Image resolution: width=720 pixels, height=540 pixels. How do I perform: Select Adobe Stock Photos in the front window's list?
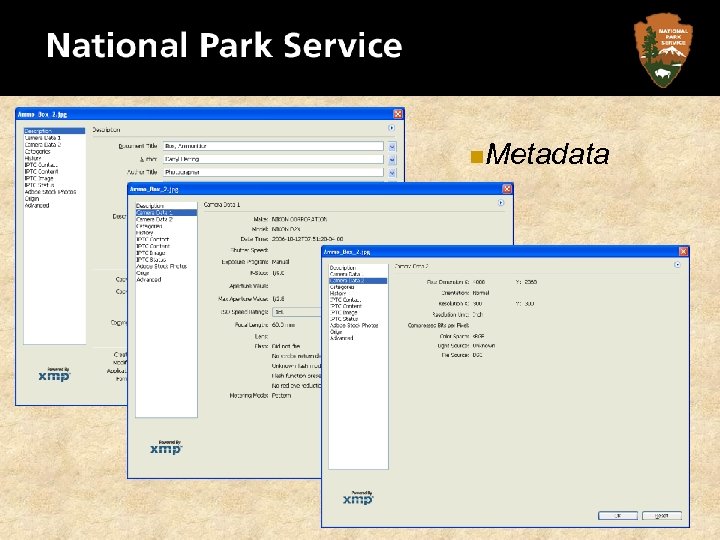(354, 325)
